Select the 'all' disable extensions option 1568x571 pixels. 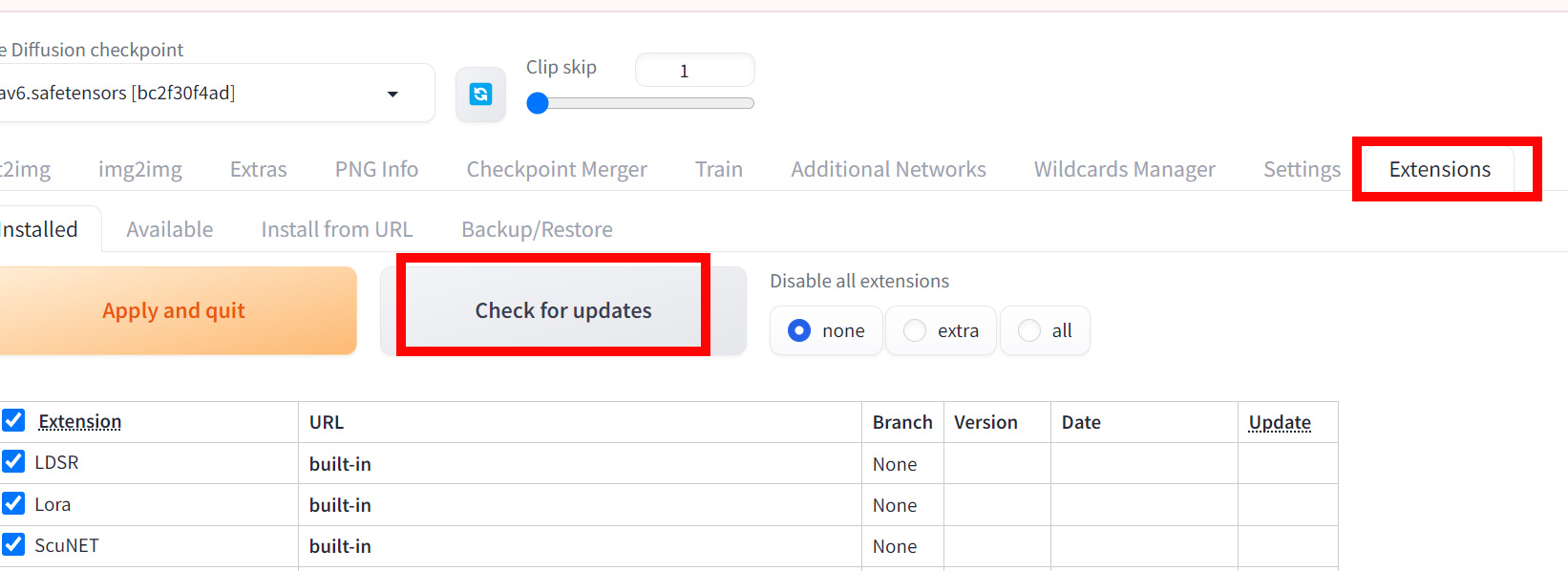tap(1029, 330)
